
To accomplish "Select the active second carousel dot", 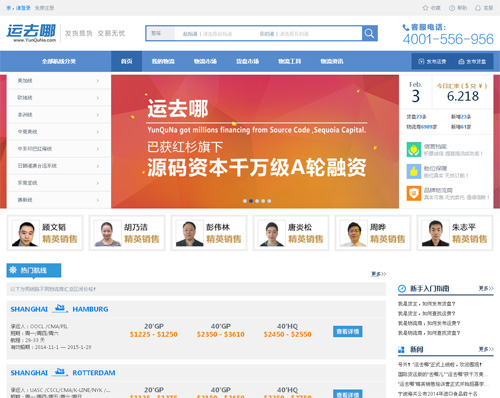I will [251, 201].
